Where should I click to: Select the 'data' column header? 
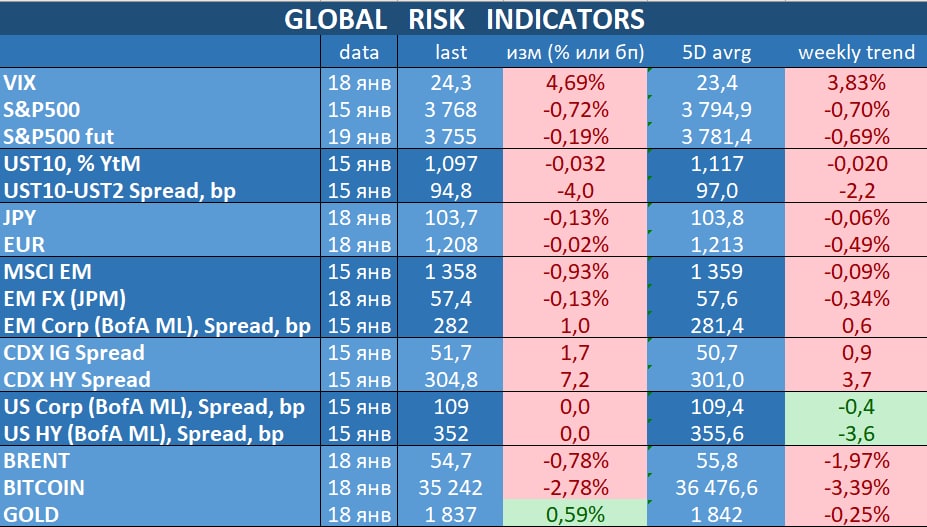tap(358, 52)
